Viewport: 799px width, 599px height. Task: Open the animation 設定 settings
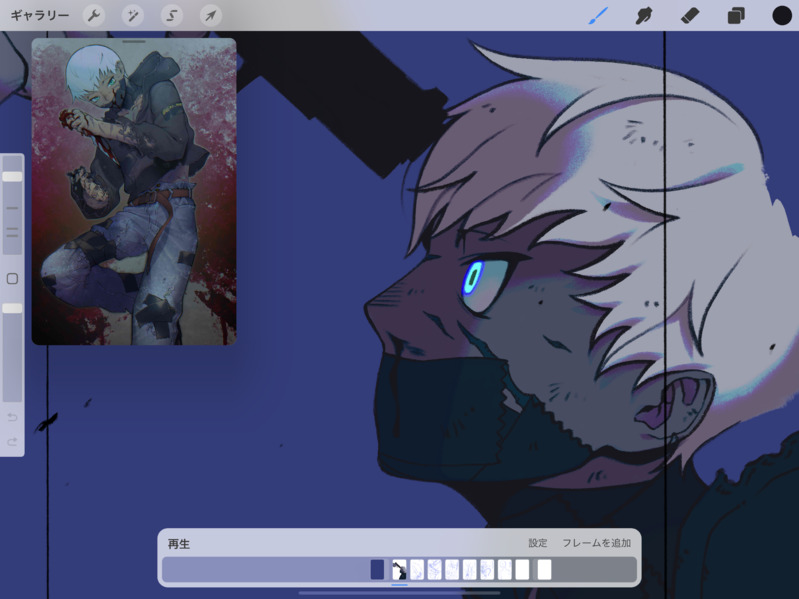click(x=538, y=543)
